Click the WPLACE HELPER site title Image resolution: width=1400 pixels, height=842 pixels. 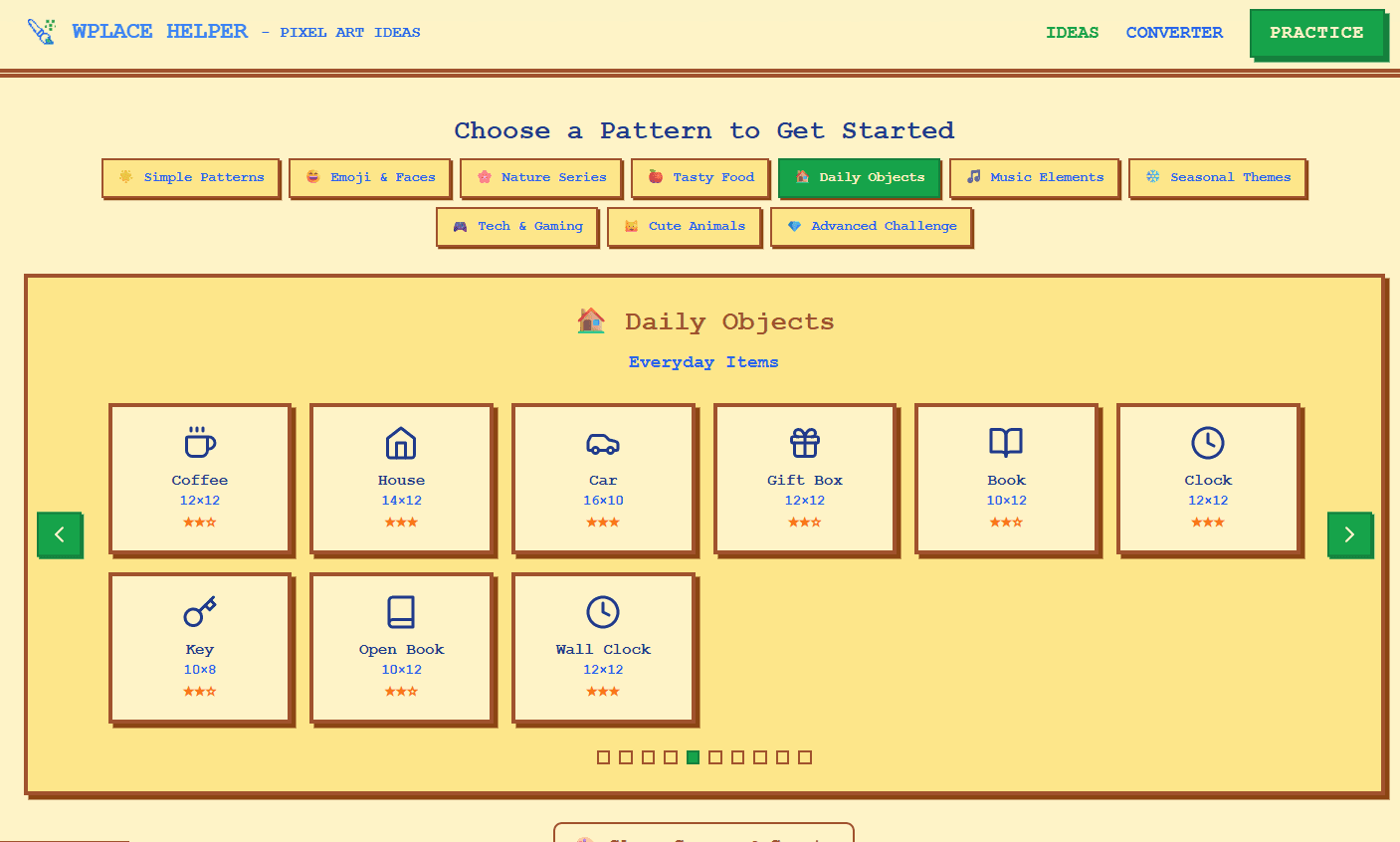coord(160,31)
